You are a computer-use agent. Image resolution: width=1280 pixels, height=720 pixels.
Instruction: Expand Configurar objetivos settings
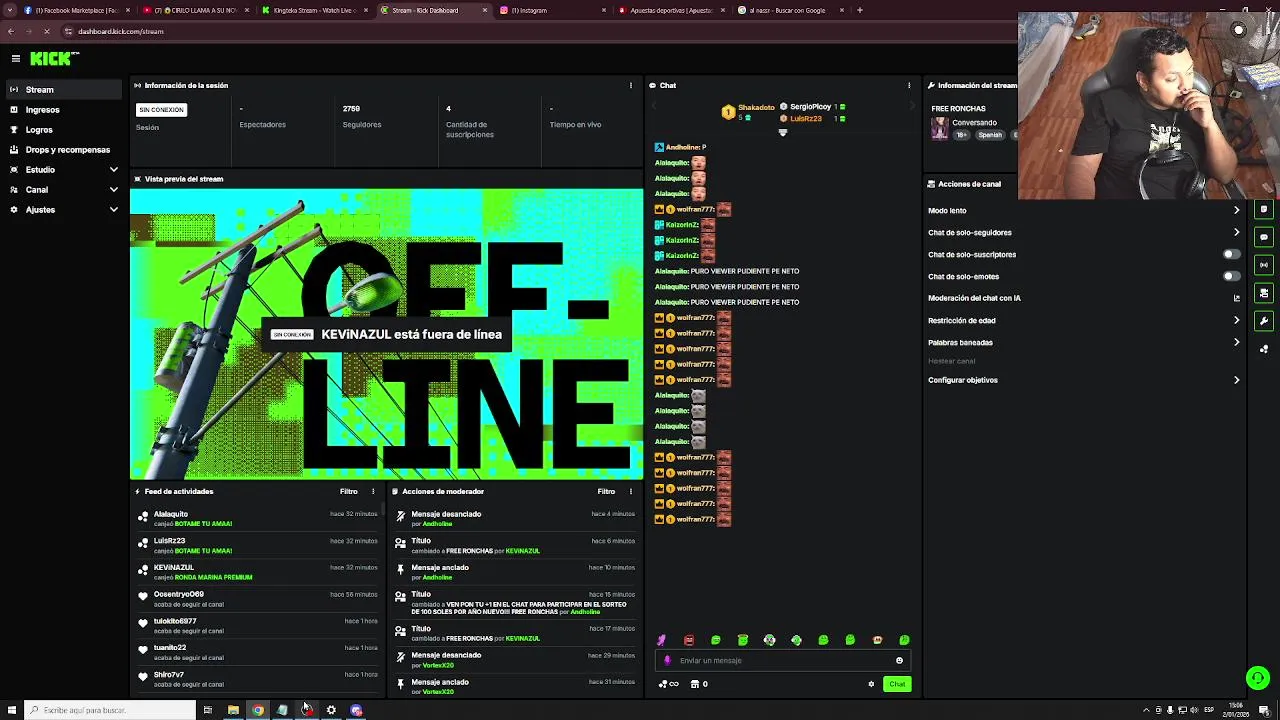1084,380
